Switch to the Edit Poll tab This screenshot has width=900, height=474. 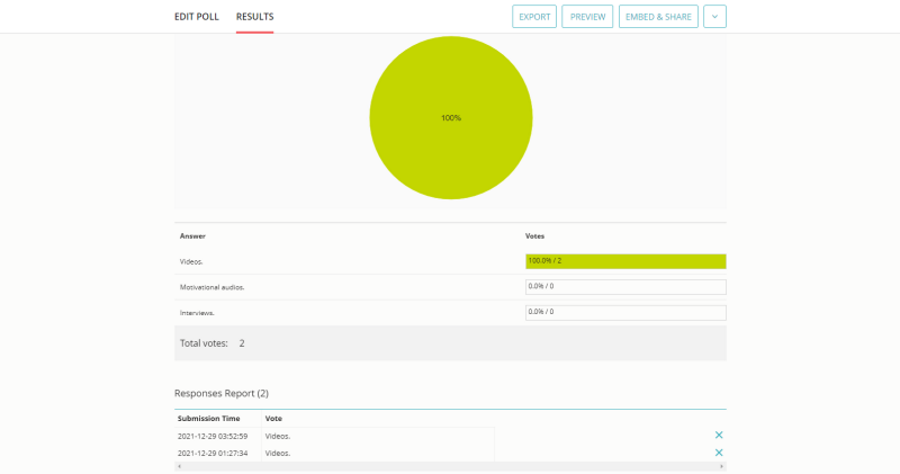[196, 17]
